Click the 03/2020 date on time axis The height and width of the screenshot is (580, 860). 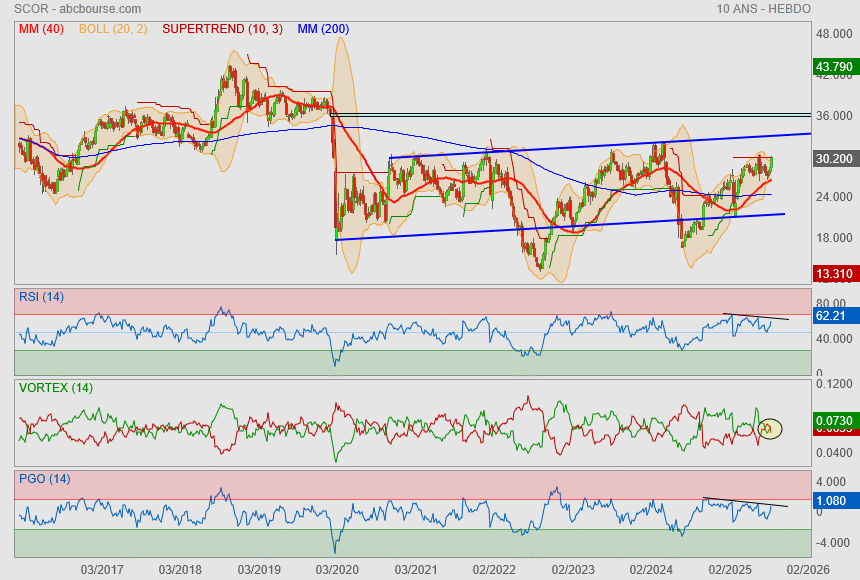(x=337, y=569)
